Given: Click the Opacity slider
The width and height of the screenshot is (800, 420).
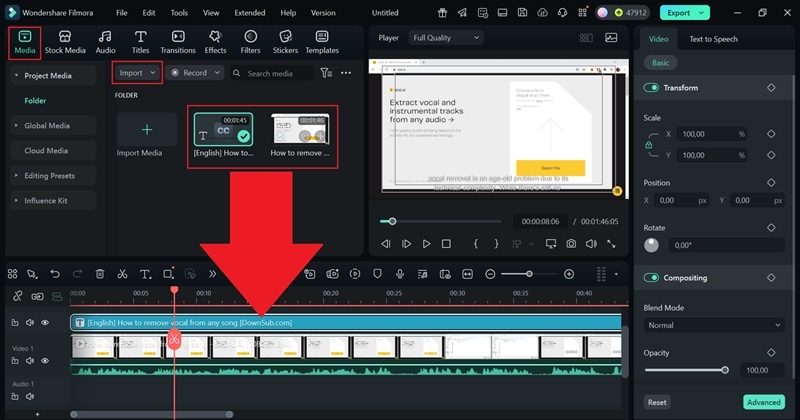Looking at the screenshot, I should click(x=685, y=370).
